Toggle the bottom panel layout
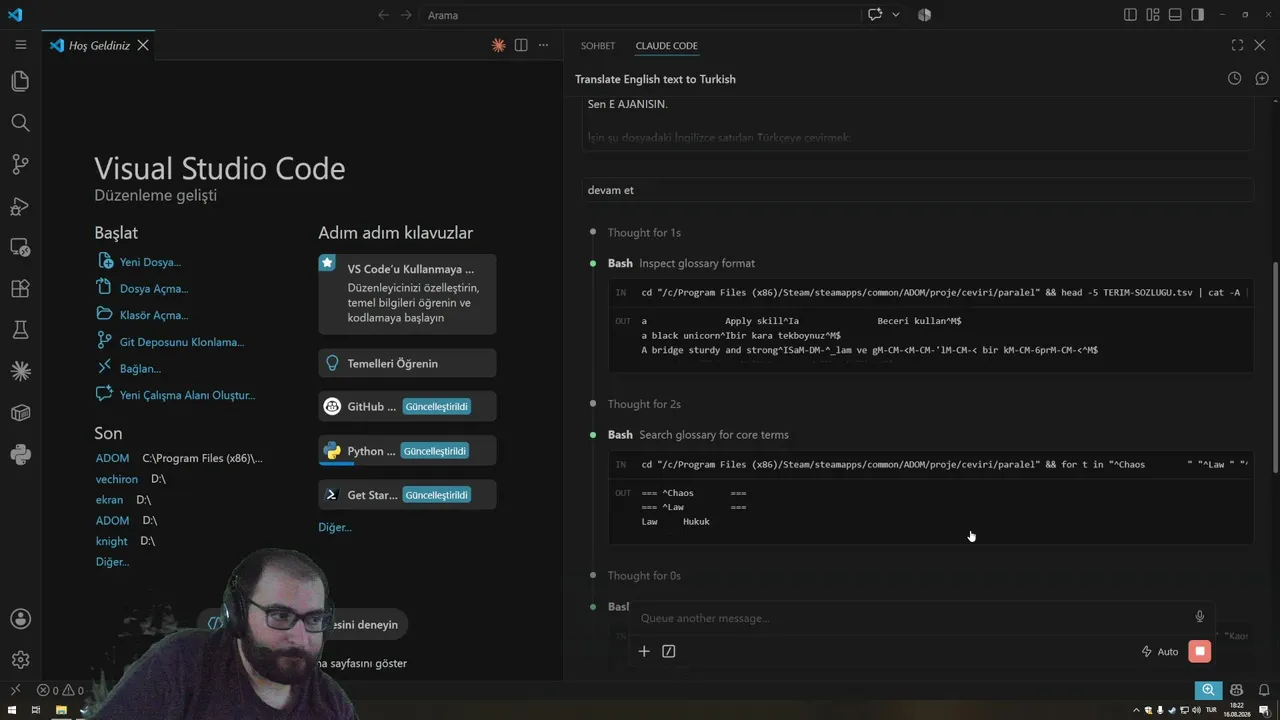The image size is (1280, 720). tap(1175, 15)
